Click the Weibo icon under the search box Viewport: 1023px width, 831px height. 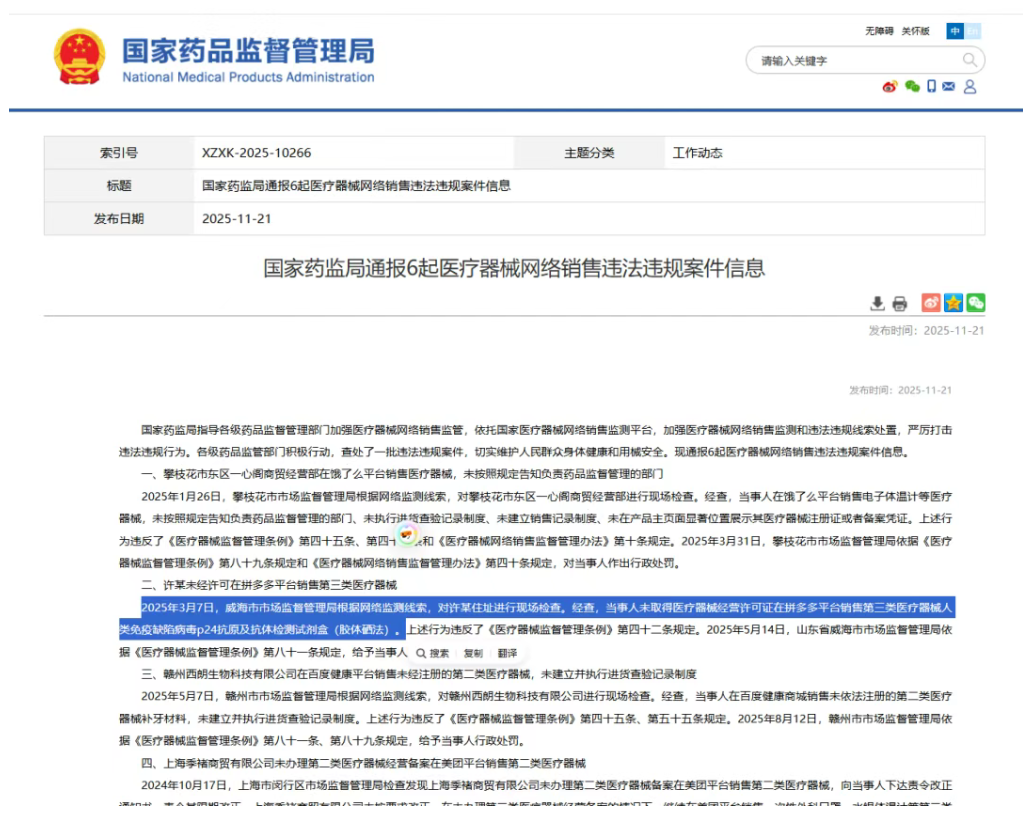[x=889, y=87]
